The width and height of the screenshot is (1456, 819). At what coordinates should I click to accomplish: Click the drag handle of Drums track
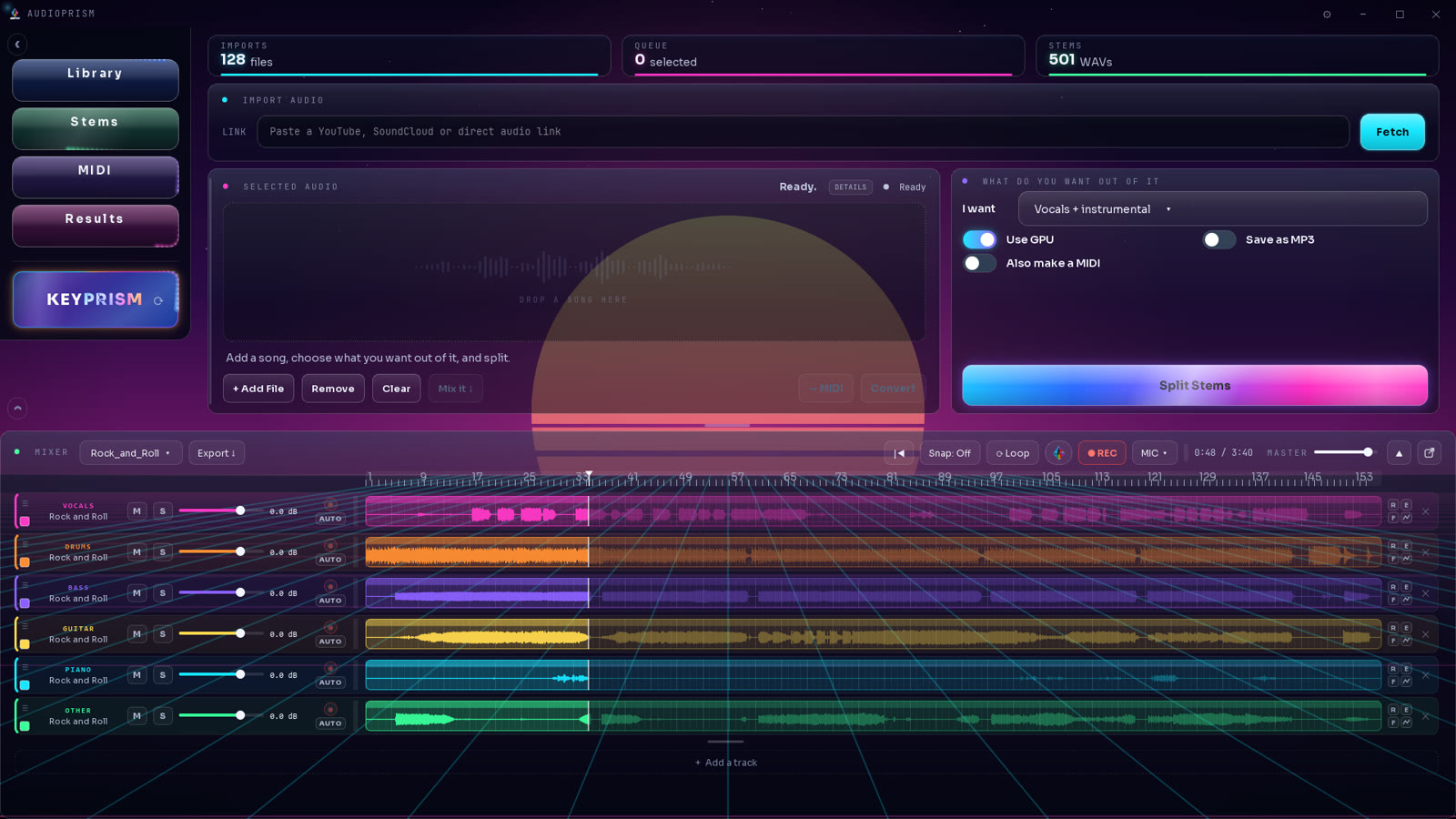coord(25,543)
